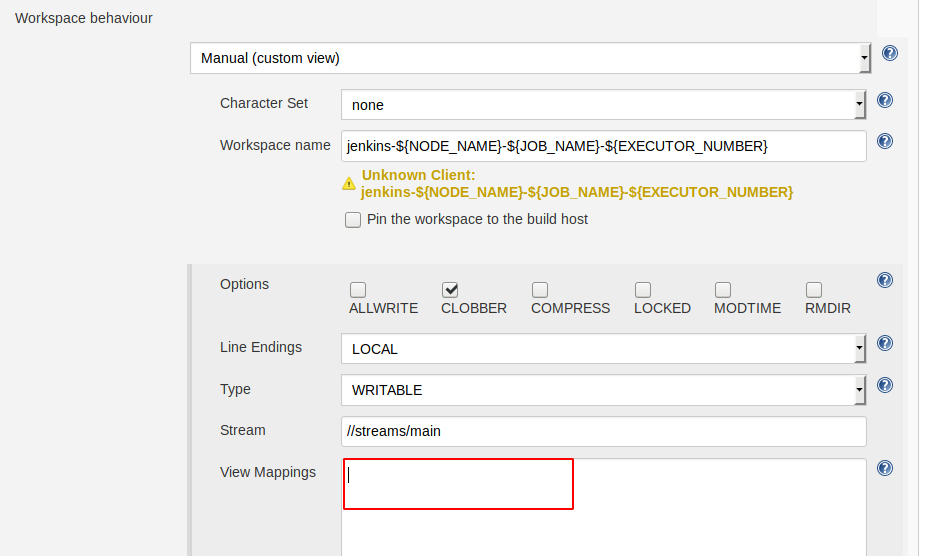This screenshot has width=940, height=556.
Task: Expand the Character Set dropdown
Action: (603, 104)
